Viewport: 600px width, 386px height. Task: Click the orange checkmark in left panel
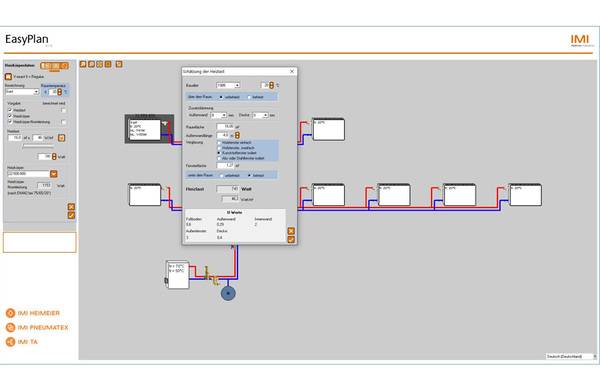(71, 215)
